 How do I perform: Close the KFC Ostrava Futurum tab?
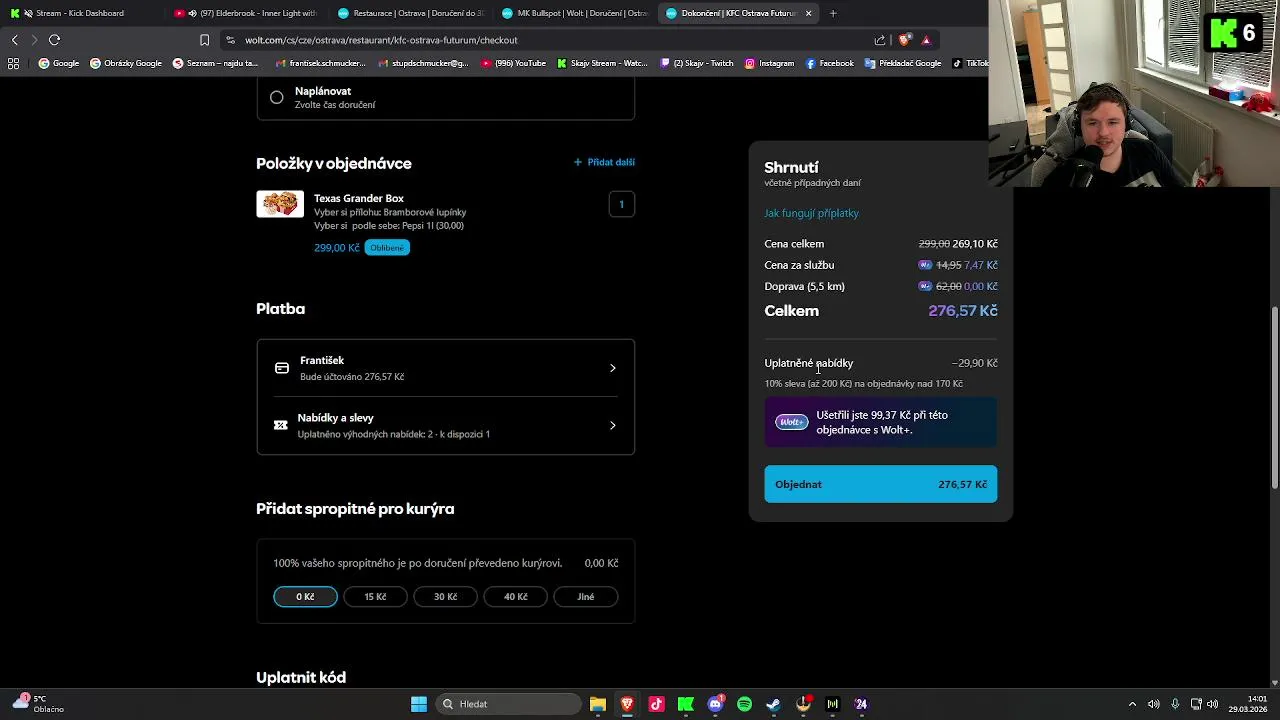coord(808,13)
